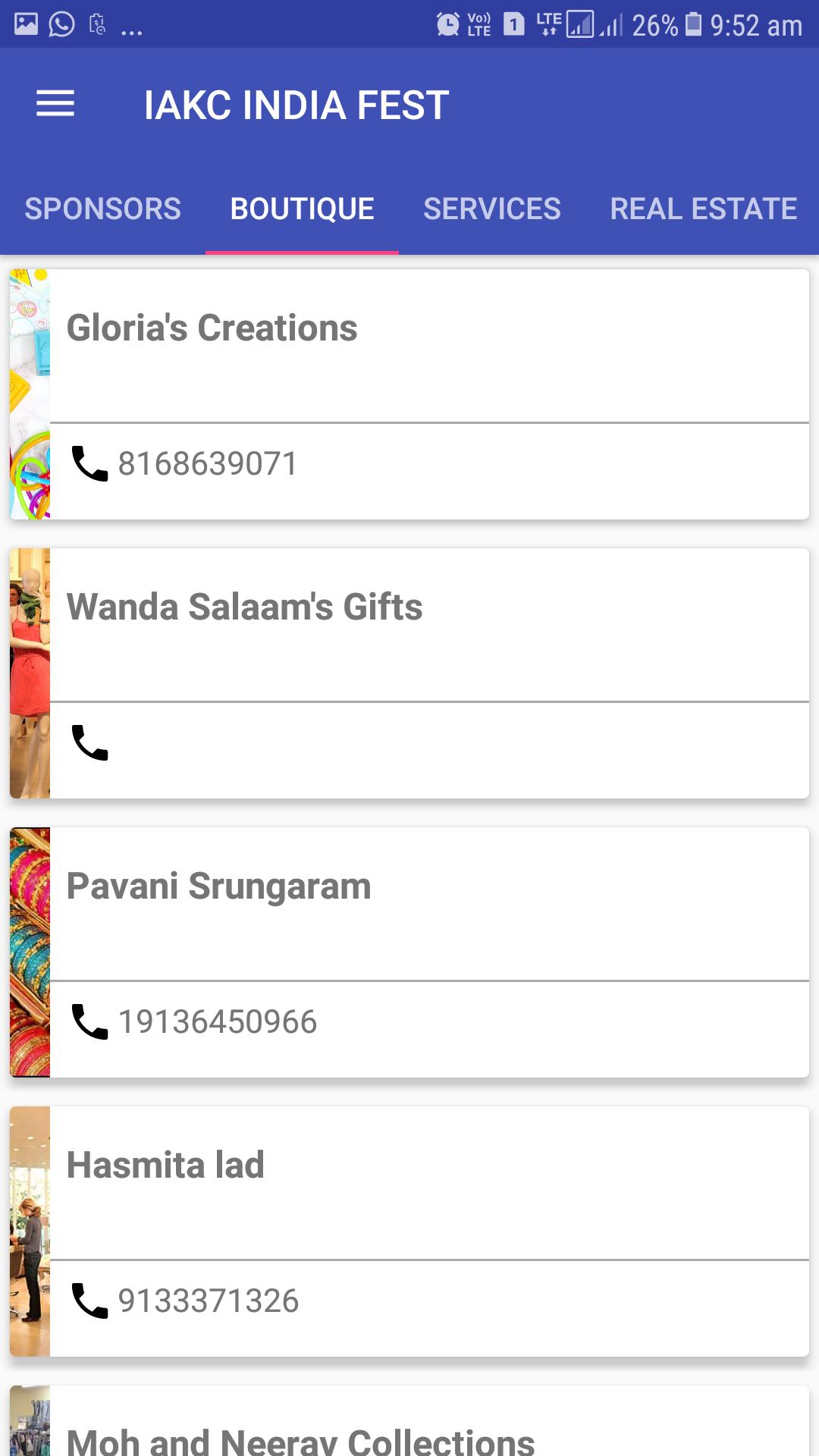Tap phone icon for Gloria's Creations
The width and height of the screenshot is (819, 1456).
click(89, 463)
